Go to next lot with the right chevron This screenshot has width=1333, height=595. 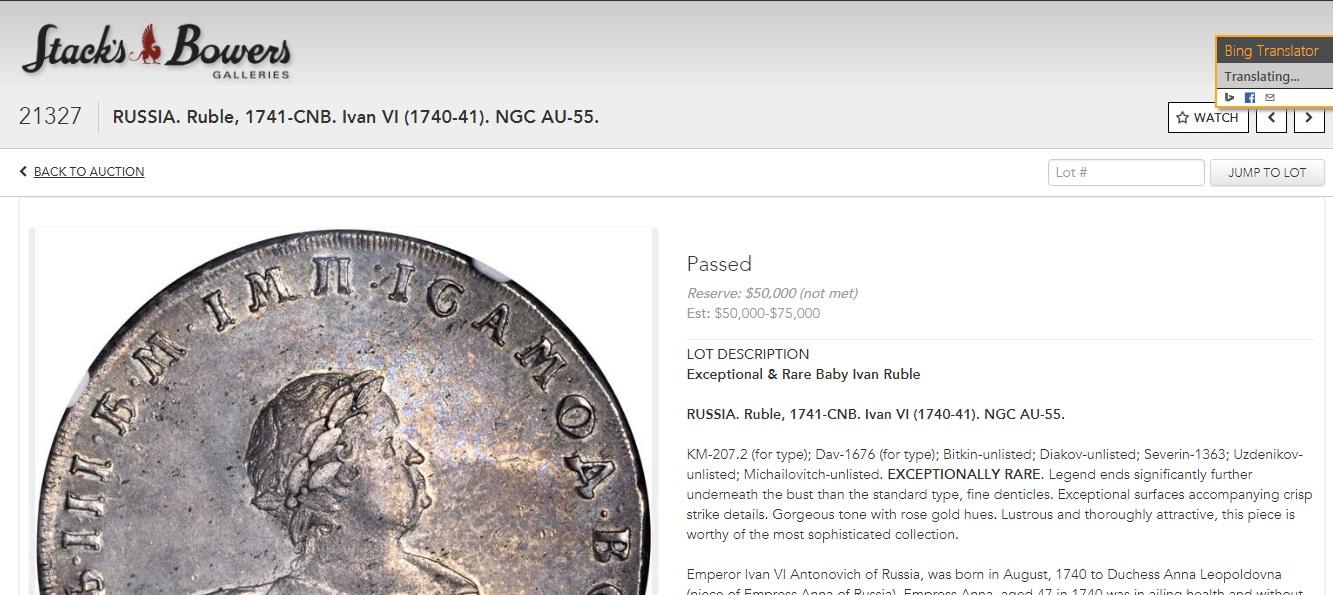[1309, 118]
